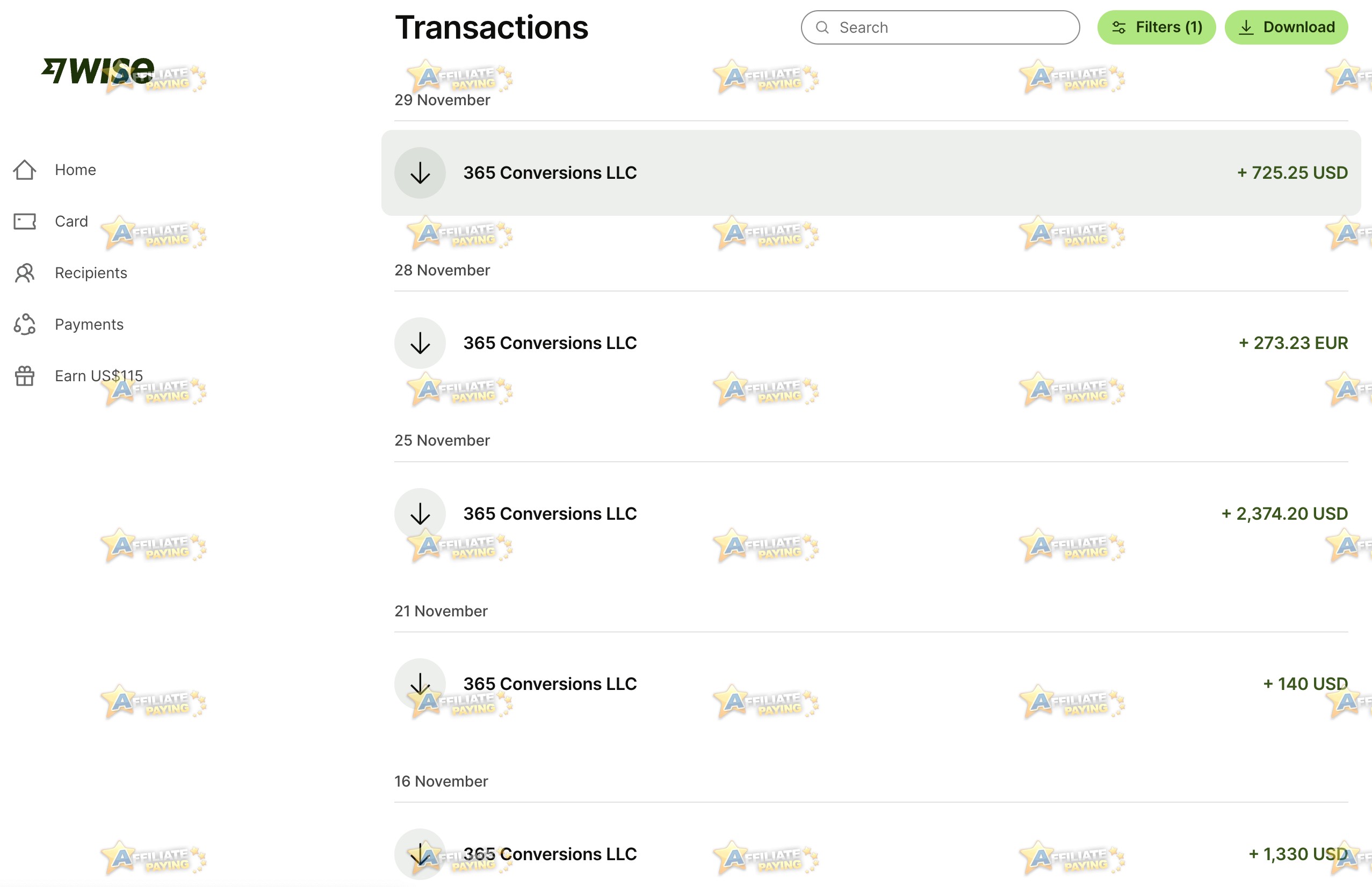
Task: Click the 28 November date header
Action: pos(443,270)
